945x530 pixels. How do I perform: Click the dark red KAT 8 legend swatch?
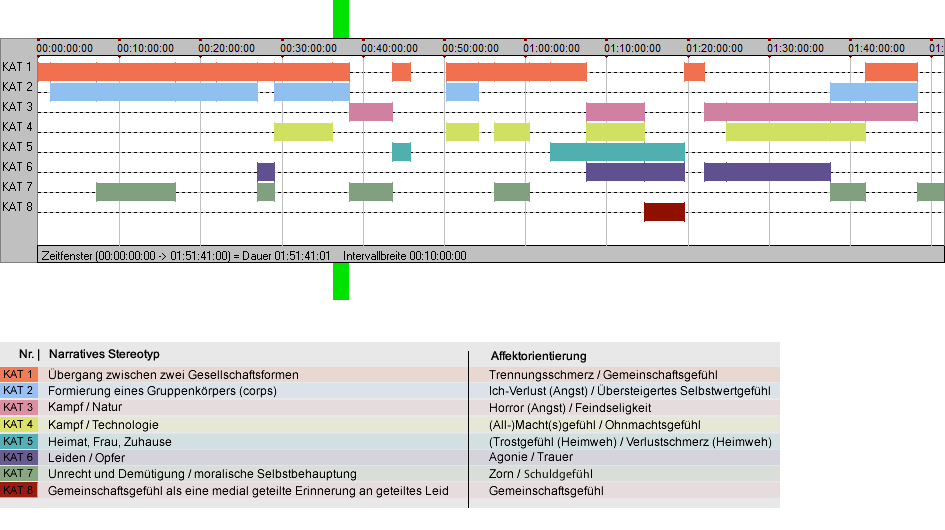(x=19, y=490)
